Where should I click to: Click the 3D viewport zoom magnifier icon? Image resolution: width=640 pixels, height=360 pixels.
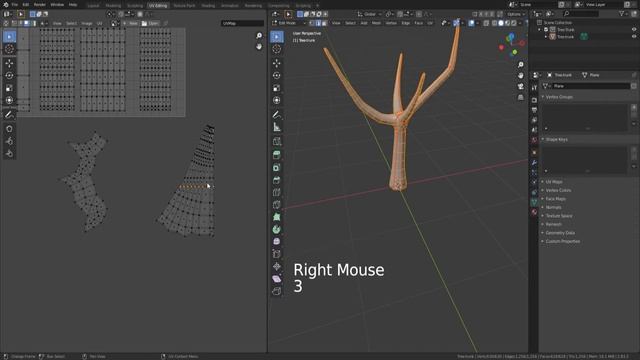(x=520, y=65)
